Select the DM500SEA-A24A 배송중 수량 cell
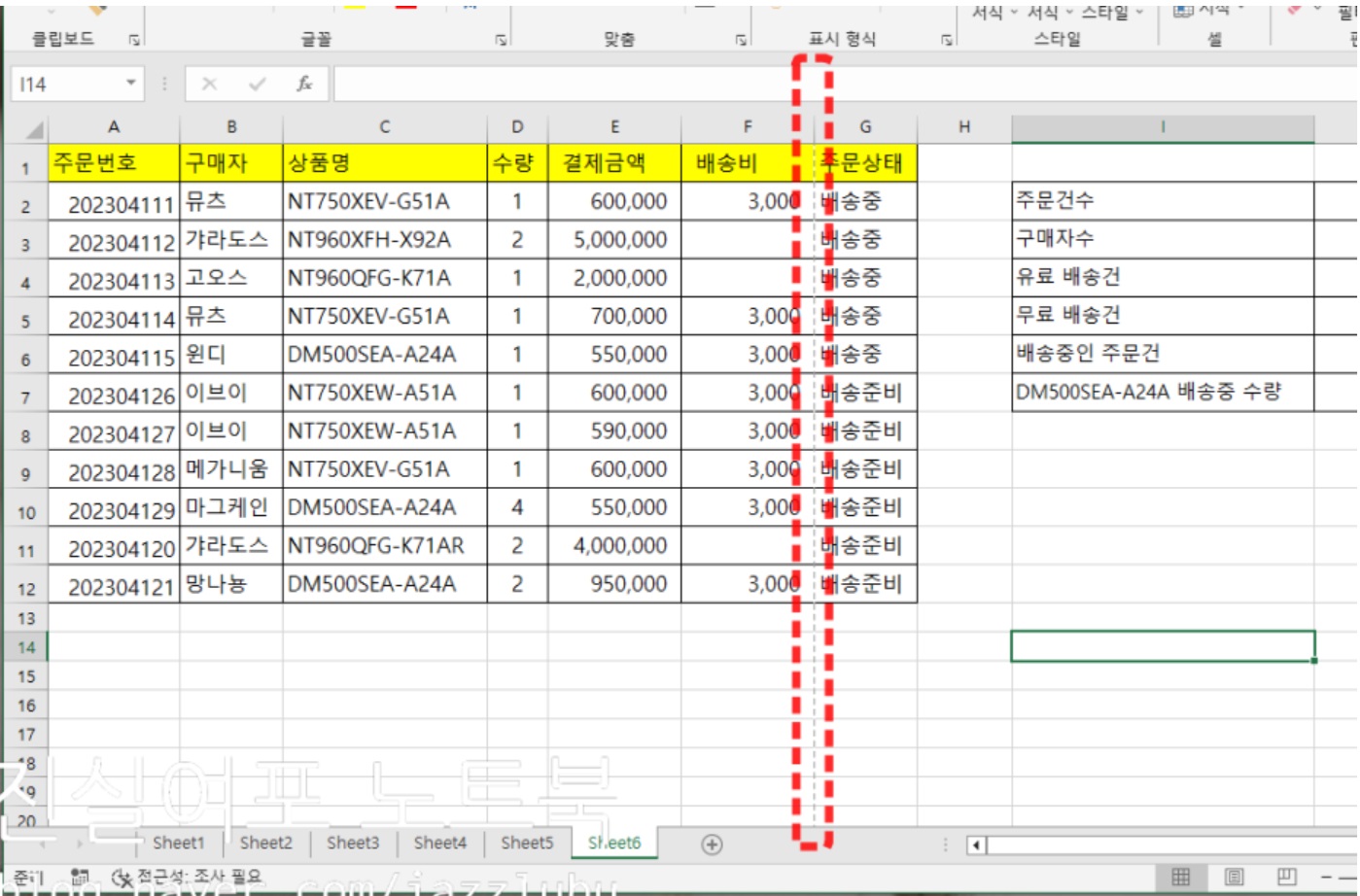 coord(1163,393)
